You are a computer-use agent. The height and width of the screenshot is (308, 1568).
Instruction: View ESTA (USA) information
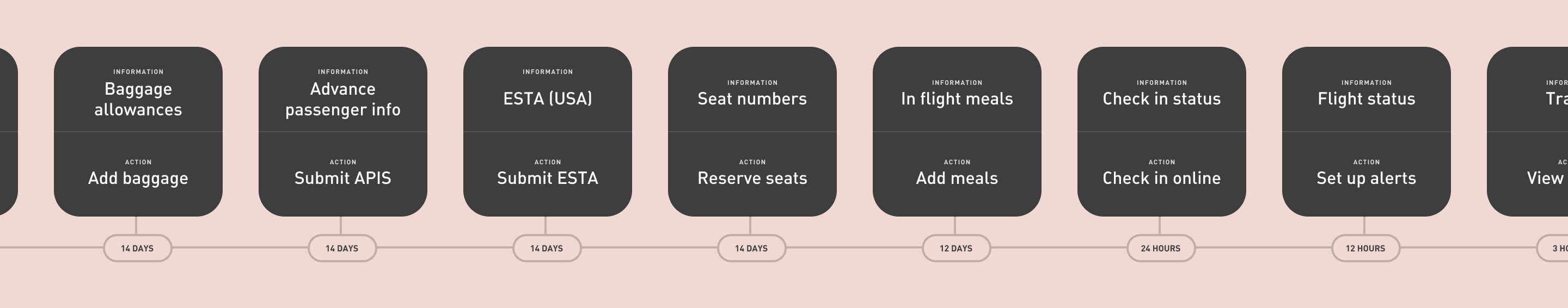tap(547, 98)
